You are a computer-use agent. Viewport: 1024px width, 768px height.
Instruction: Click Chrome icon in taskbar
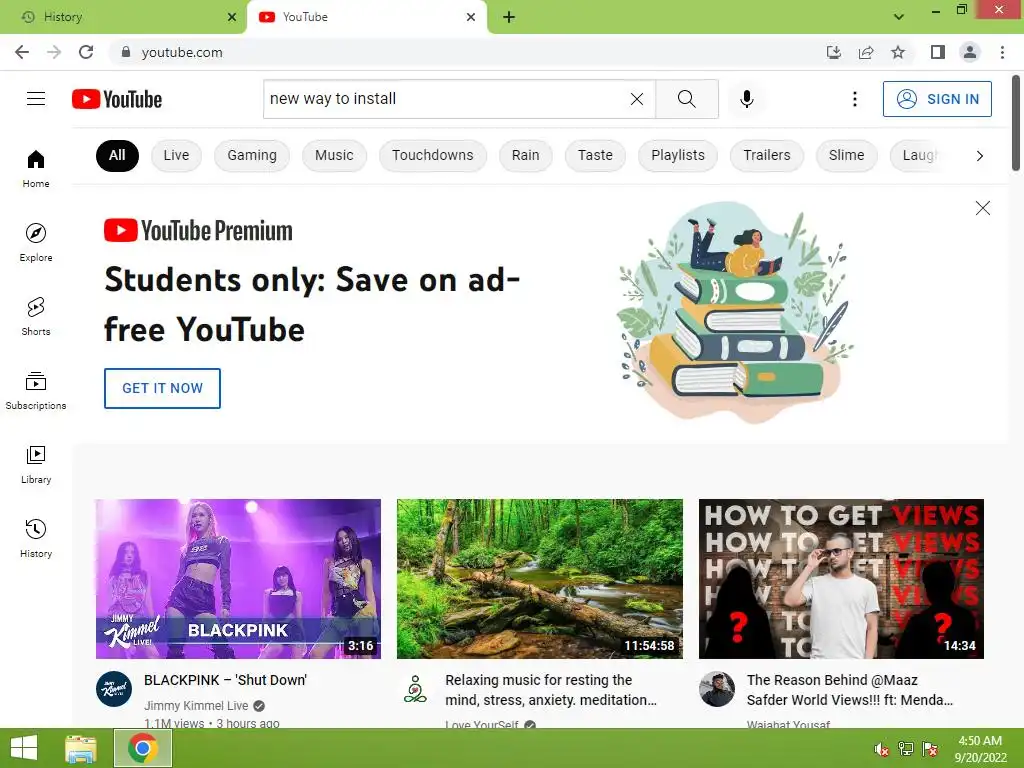pyautogui.click(x=143, y=748)
